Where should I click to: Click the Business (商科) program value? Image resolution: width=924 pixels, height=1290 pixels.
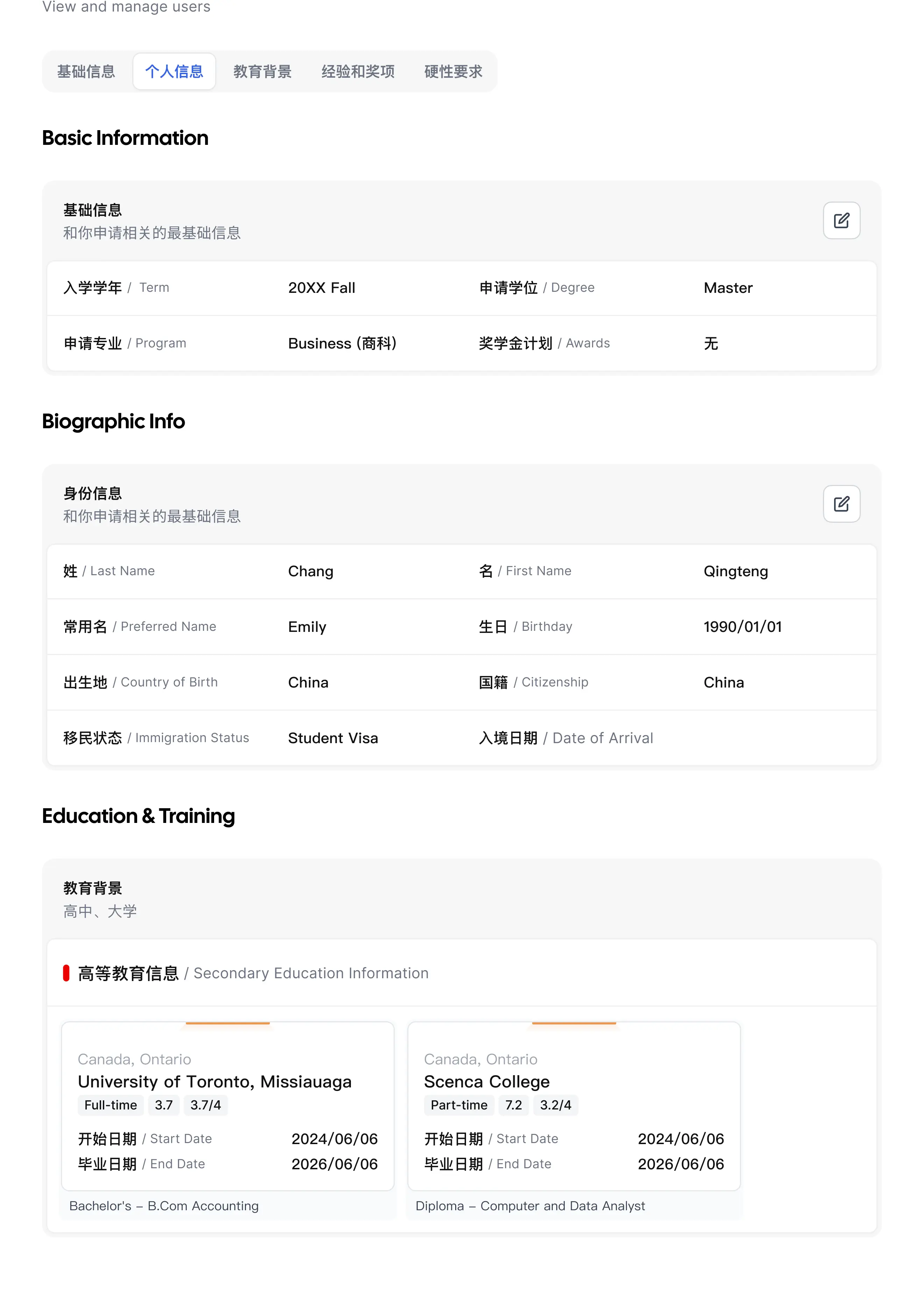click(342, 343)
